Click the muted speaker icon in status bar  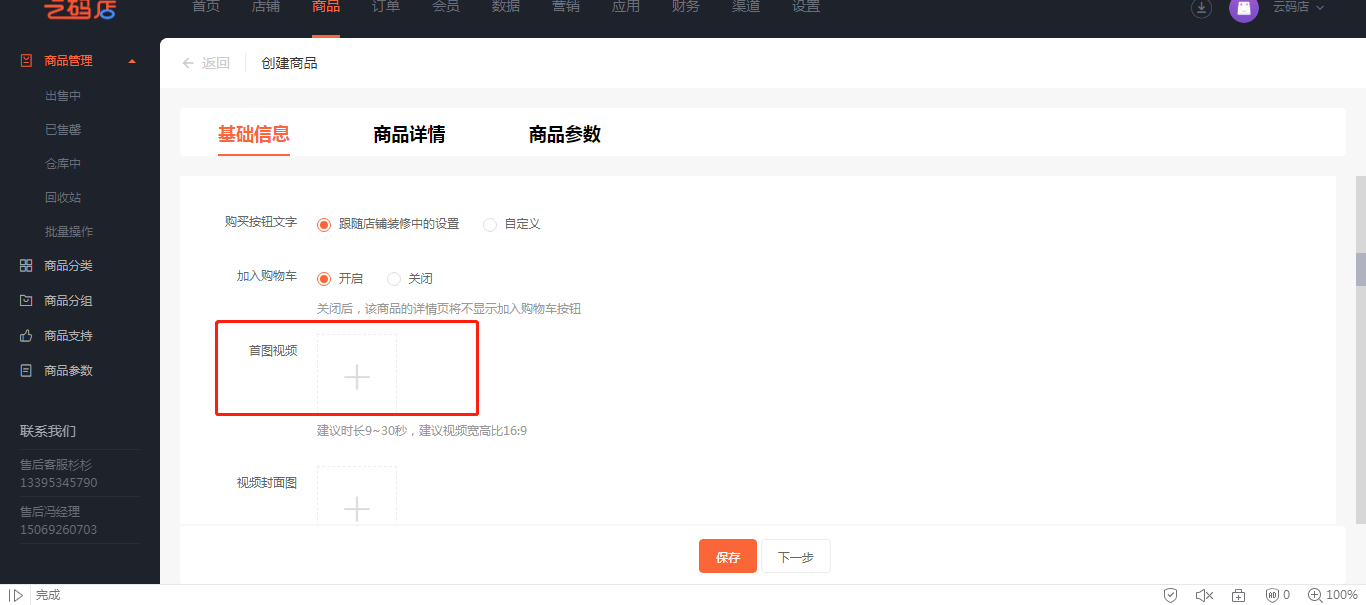[x=1204, y=595]
